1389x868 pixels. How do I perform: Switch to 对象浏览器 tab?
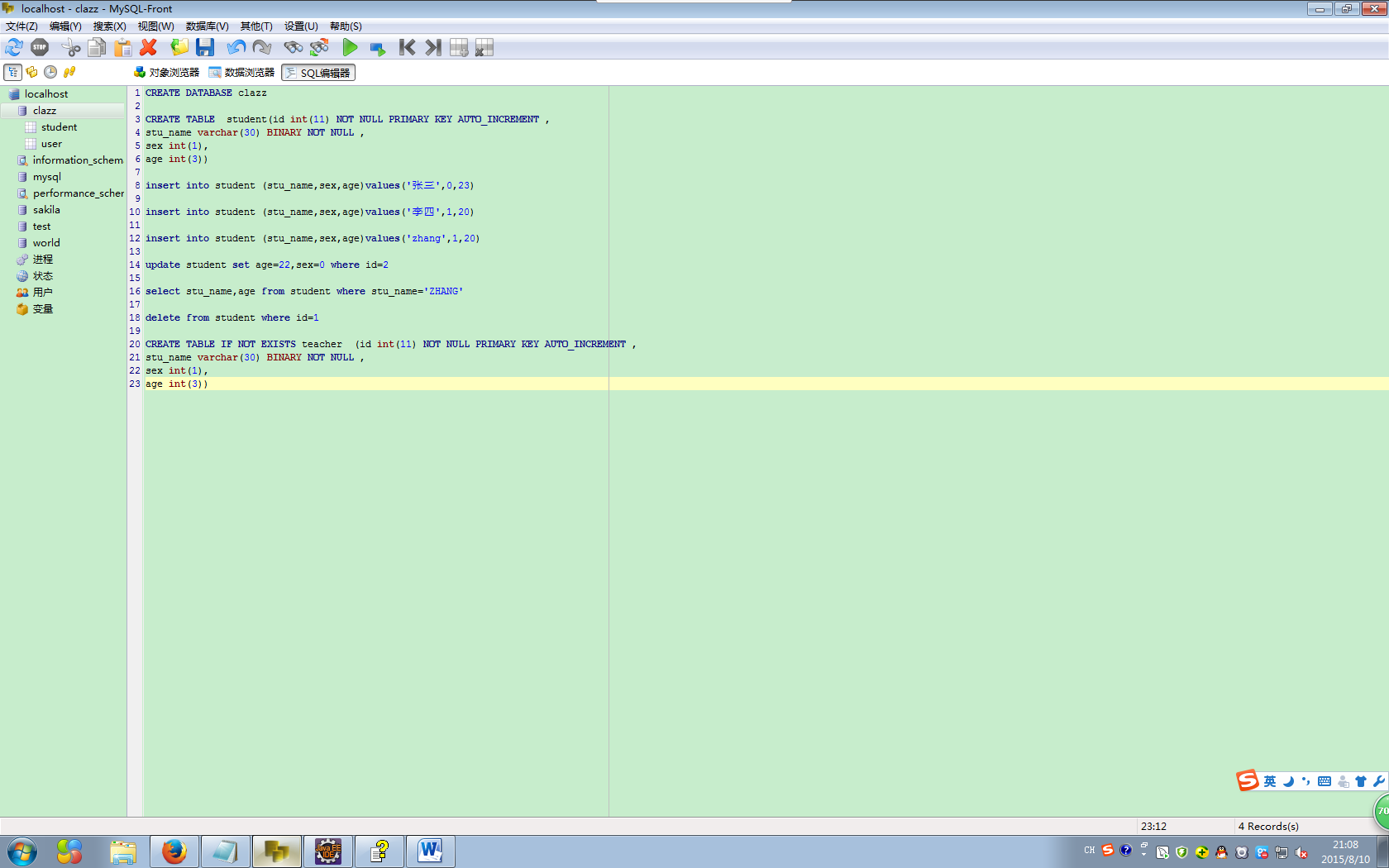tap(166, 73)
